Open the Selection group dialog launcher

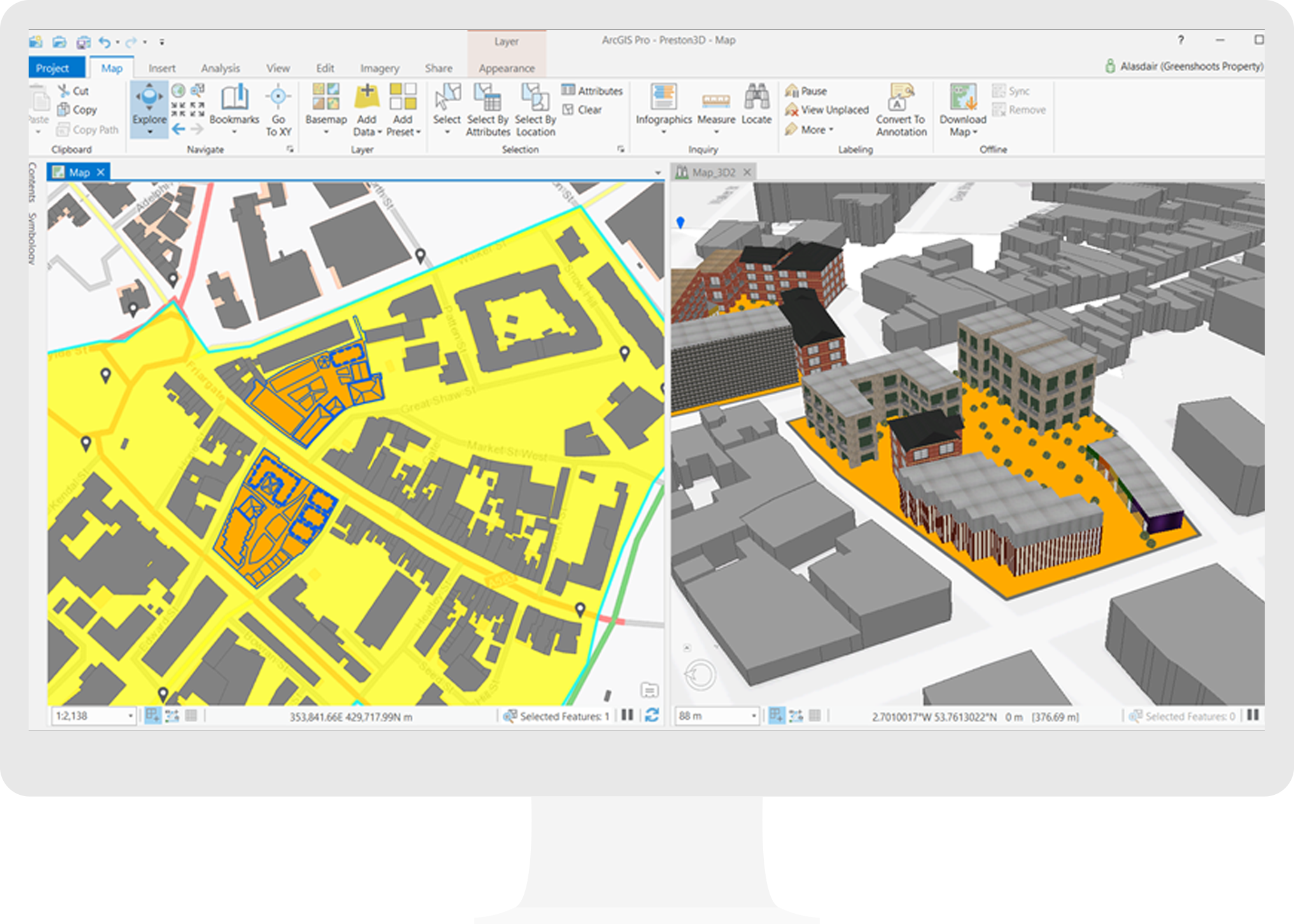point(621,149)
